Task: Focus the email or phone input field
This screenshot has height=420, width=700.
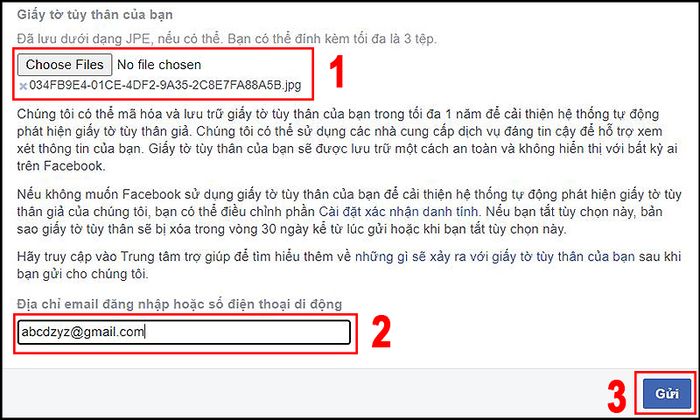Action: pos(184,332)
